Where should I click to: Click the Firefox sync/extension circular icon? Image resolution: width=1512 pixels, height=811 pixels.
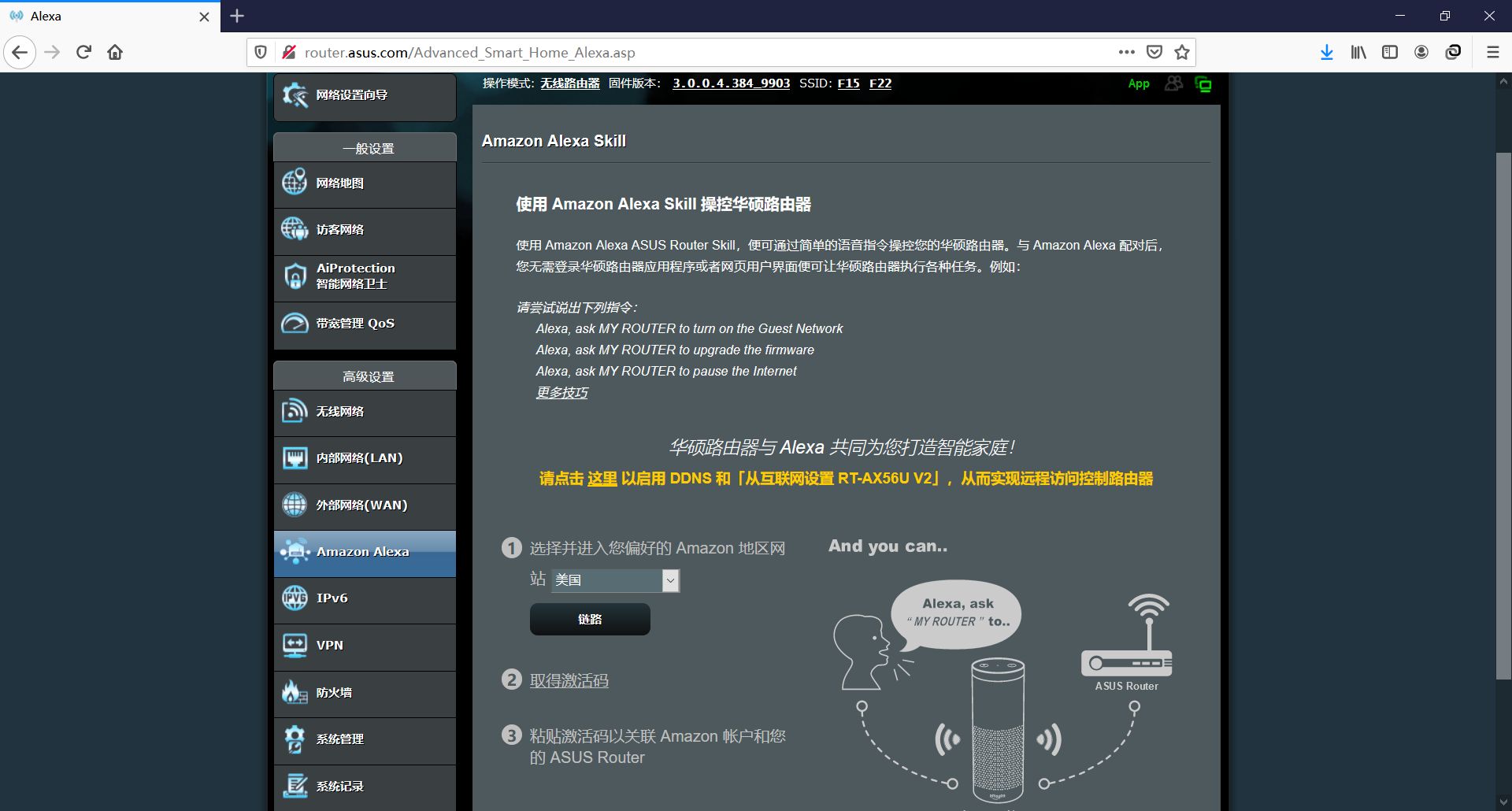1453,52
